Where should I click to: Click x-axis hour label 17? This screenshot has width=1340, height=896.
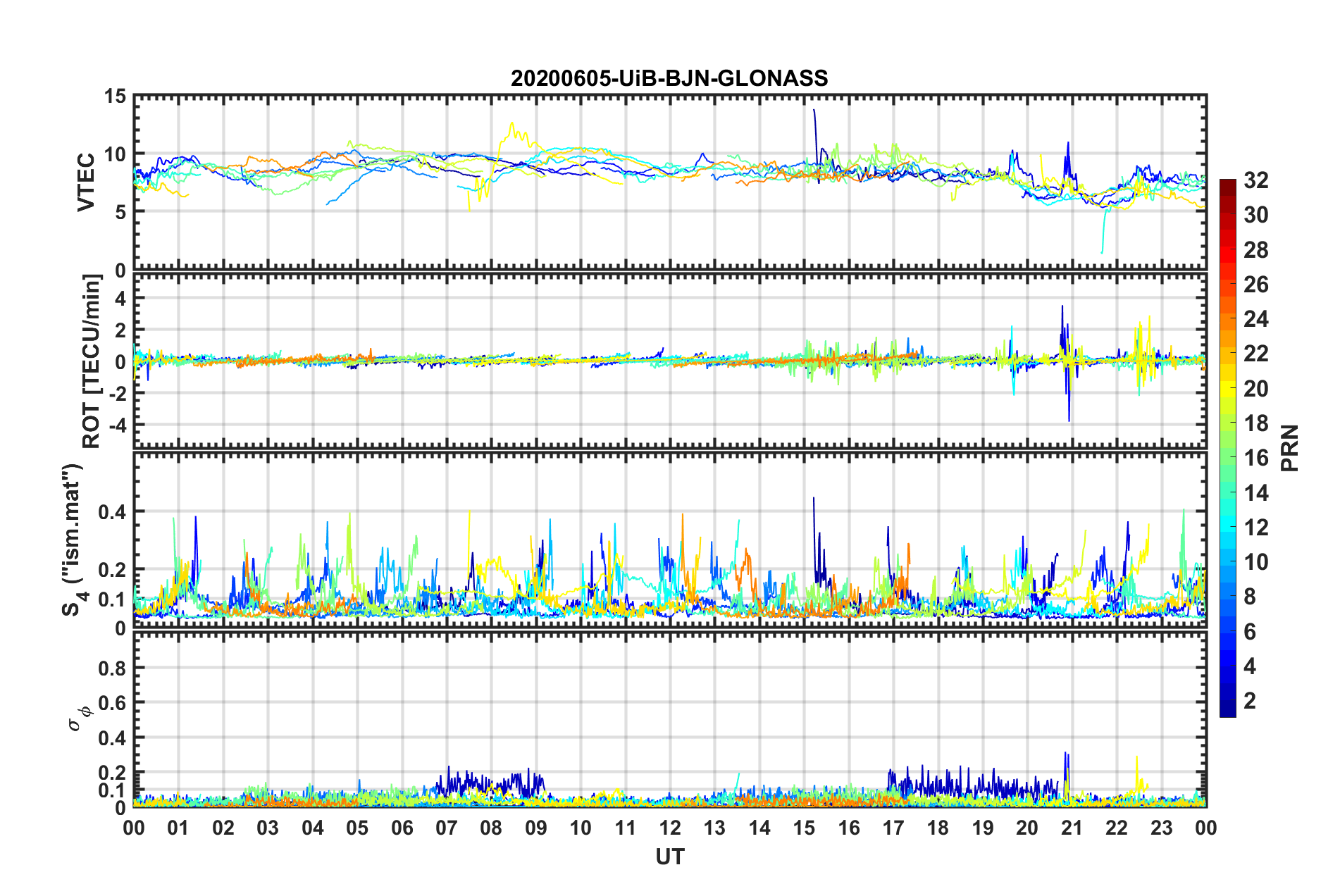893,828
